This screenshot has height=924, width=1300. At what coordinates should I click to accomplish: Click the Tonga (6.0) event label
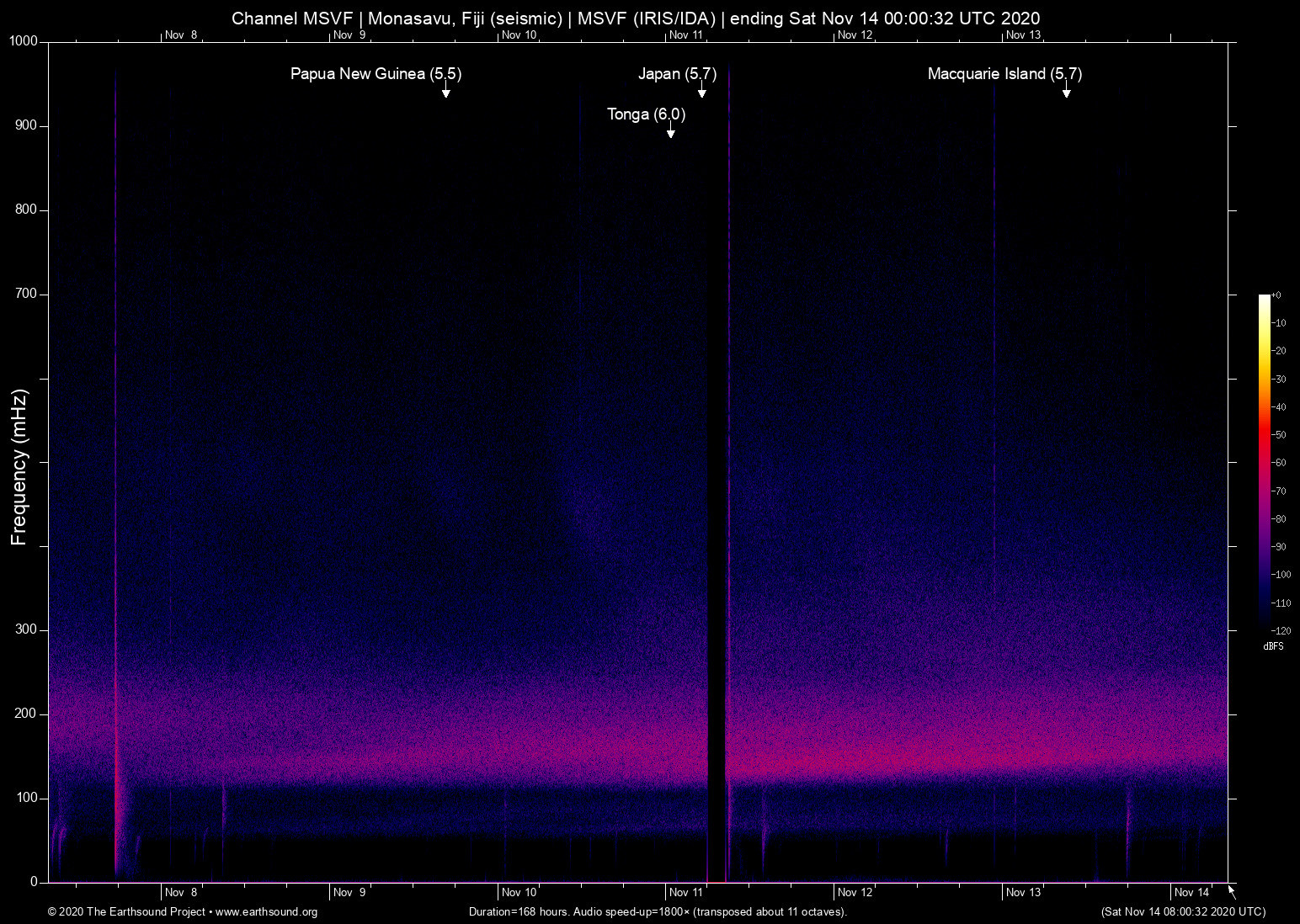[x=646, y=114]
